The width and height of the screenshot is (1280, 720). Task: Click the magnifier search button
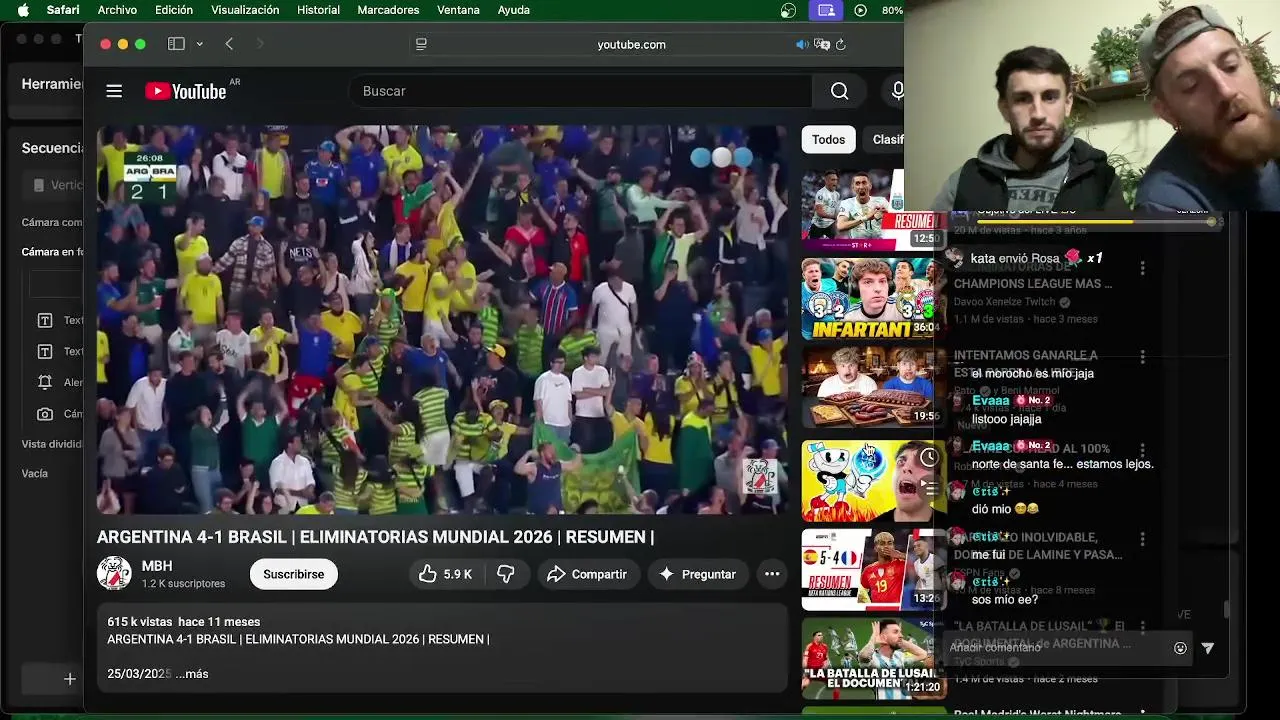coord(839,91)
